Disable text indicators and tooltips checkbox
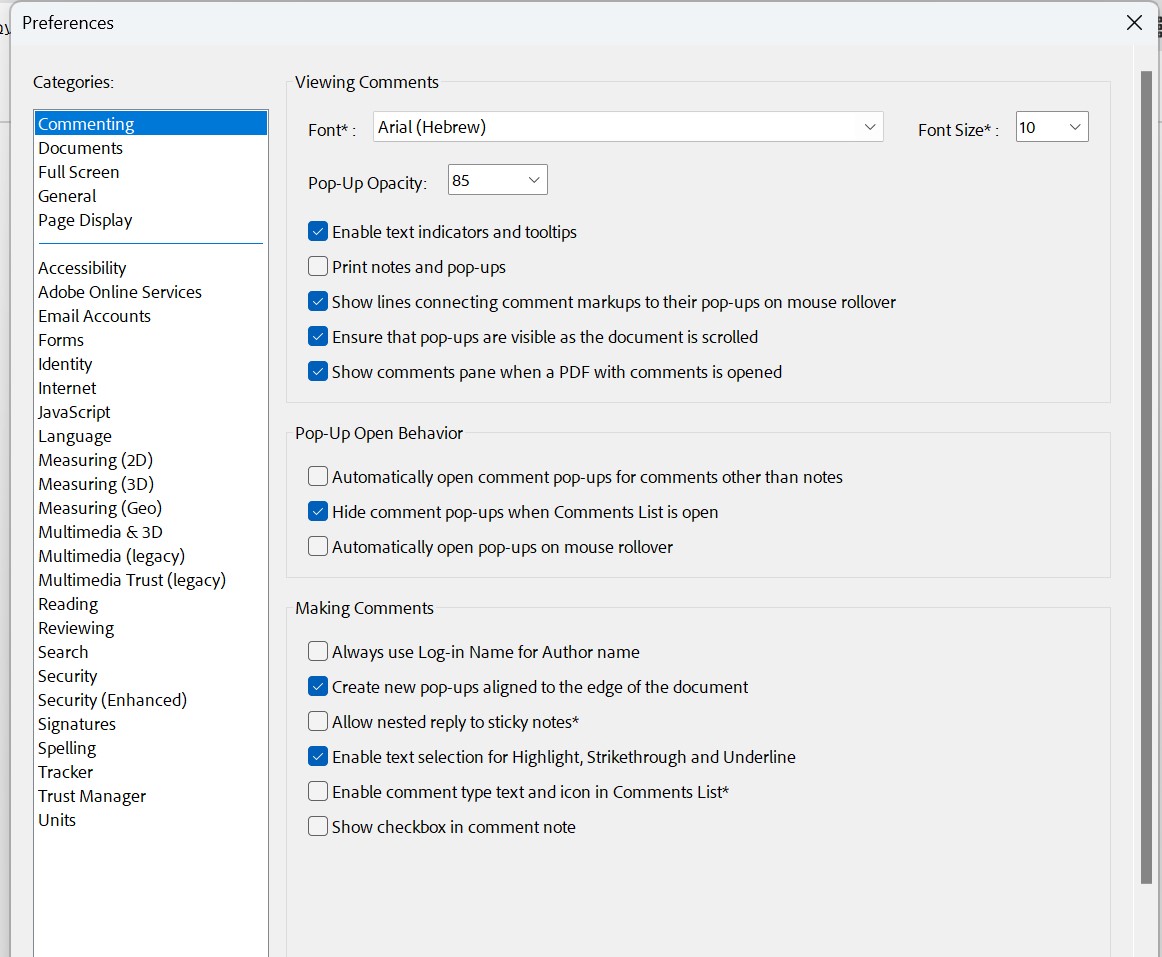Viewport: 1162px width, 957px height. (x=318, y=232)
